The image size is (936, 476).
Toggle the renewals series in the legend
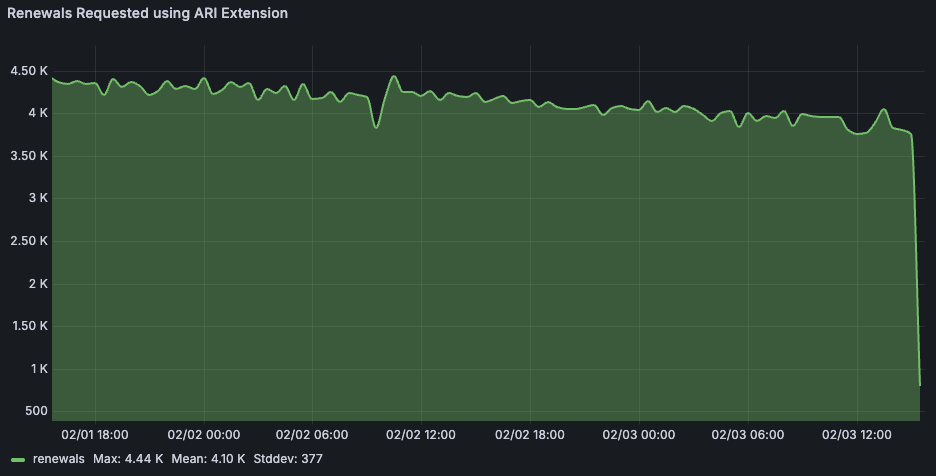coord(59,458)
